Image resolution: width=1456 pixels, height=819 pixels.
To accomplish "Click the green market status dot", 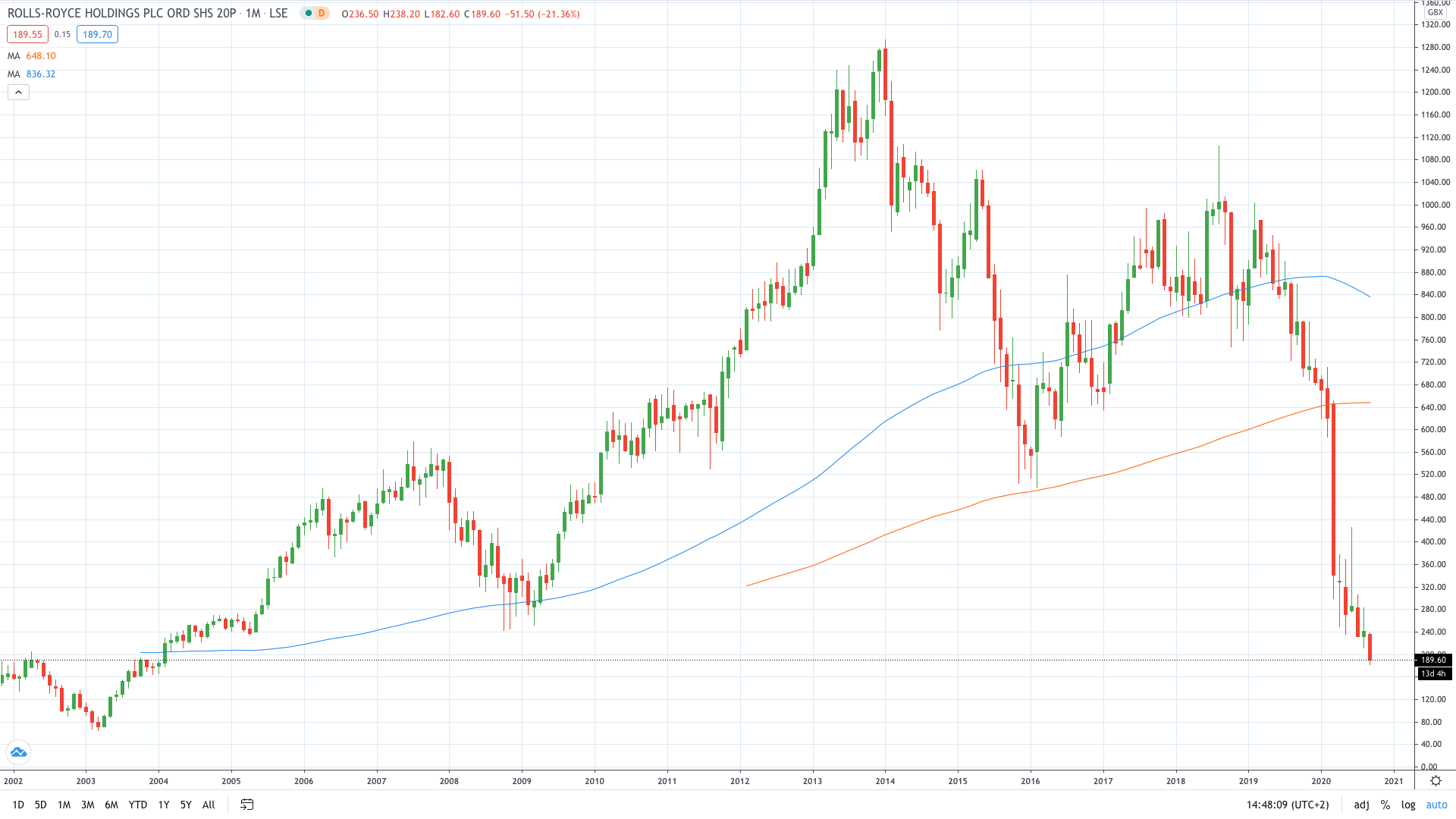I will click(x=309, y=14).
